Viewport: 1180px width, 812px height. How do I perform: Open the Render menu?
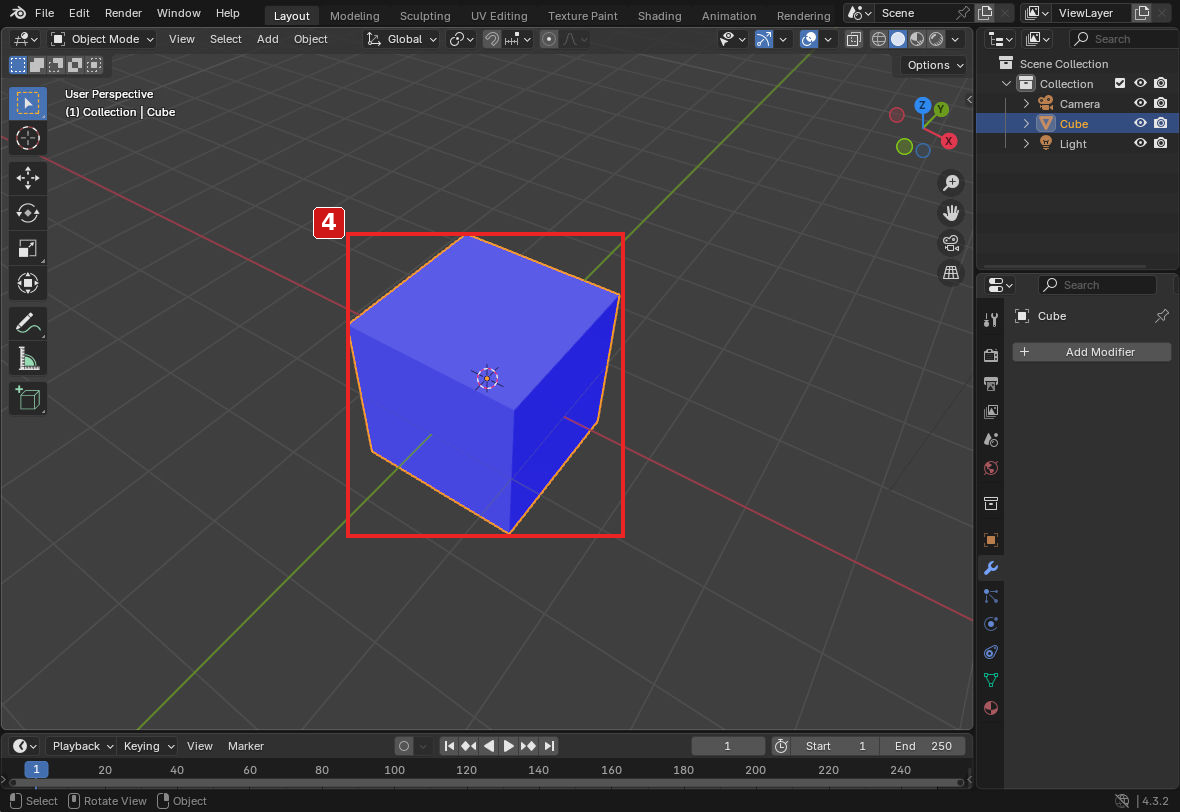tap(123, 13)
